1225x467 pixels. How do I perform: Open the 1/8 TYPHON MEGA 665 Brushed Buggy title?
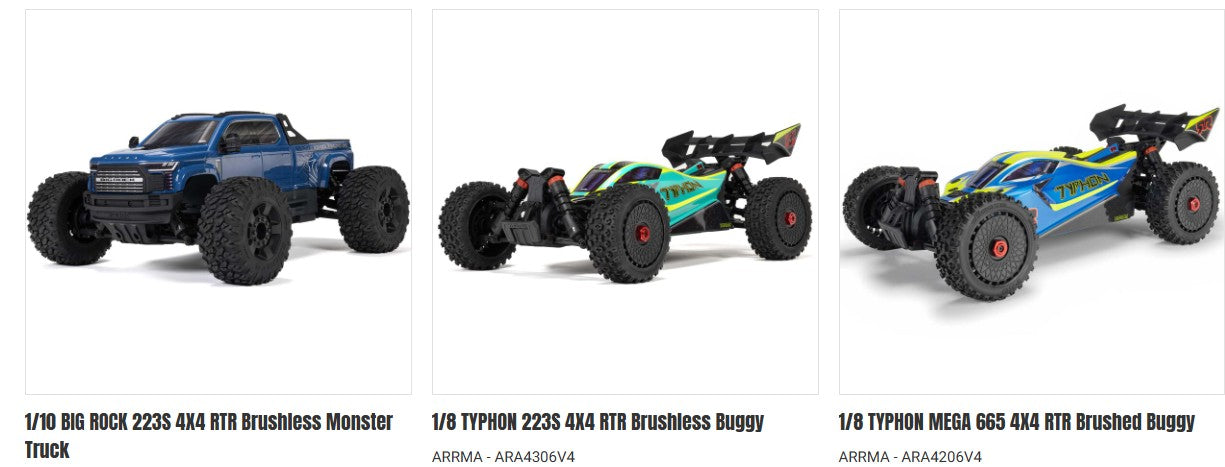(1016, 421)
